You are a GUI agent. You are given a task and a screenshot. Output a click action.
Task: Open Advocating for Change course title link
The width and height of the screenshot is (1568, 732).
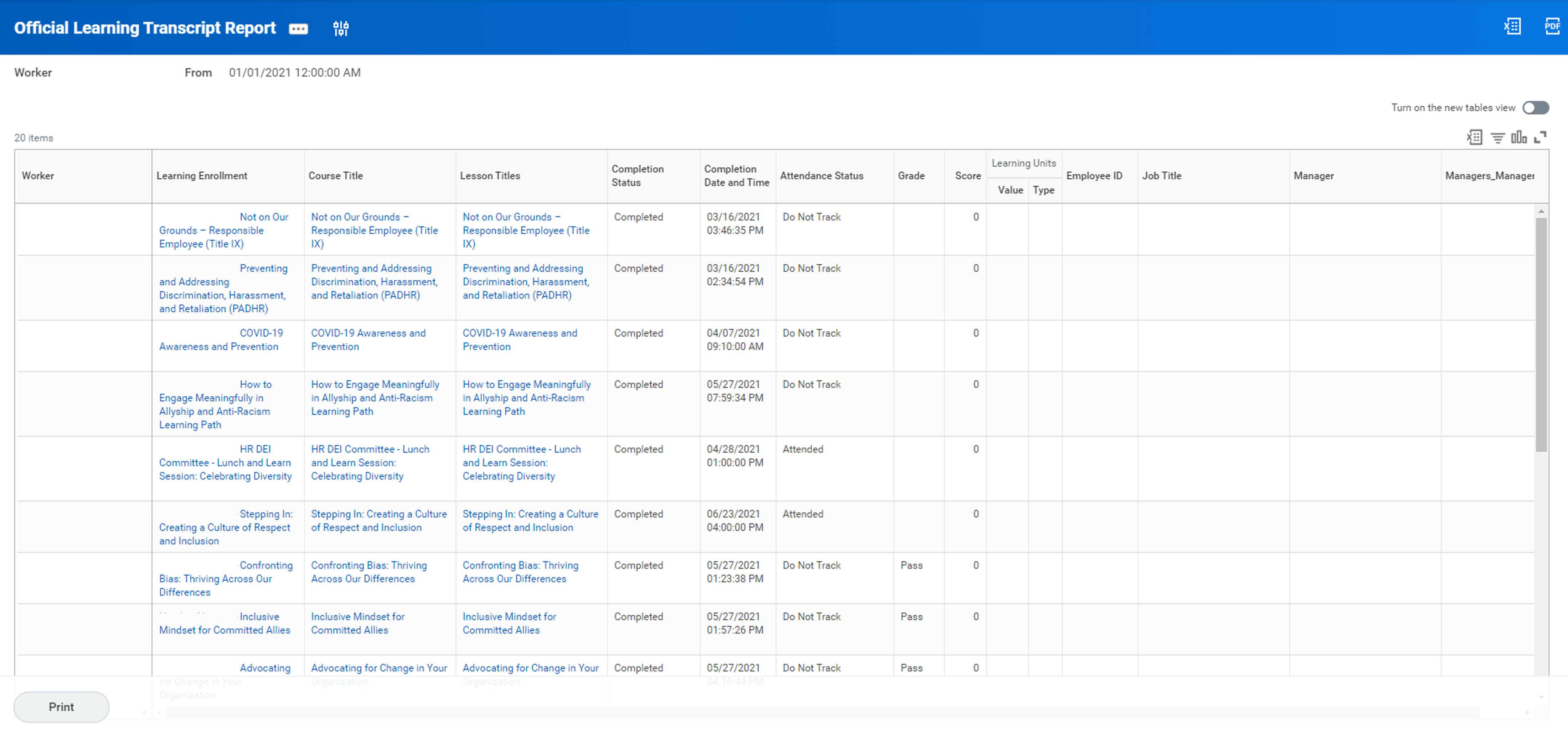coord(378,668)
